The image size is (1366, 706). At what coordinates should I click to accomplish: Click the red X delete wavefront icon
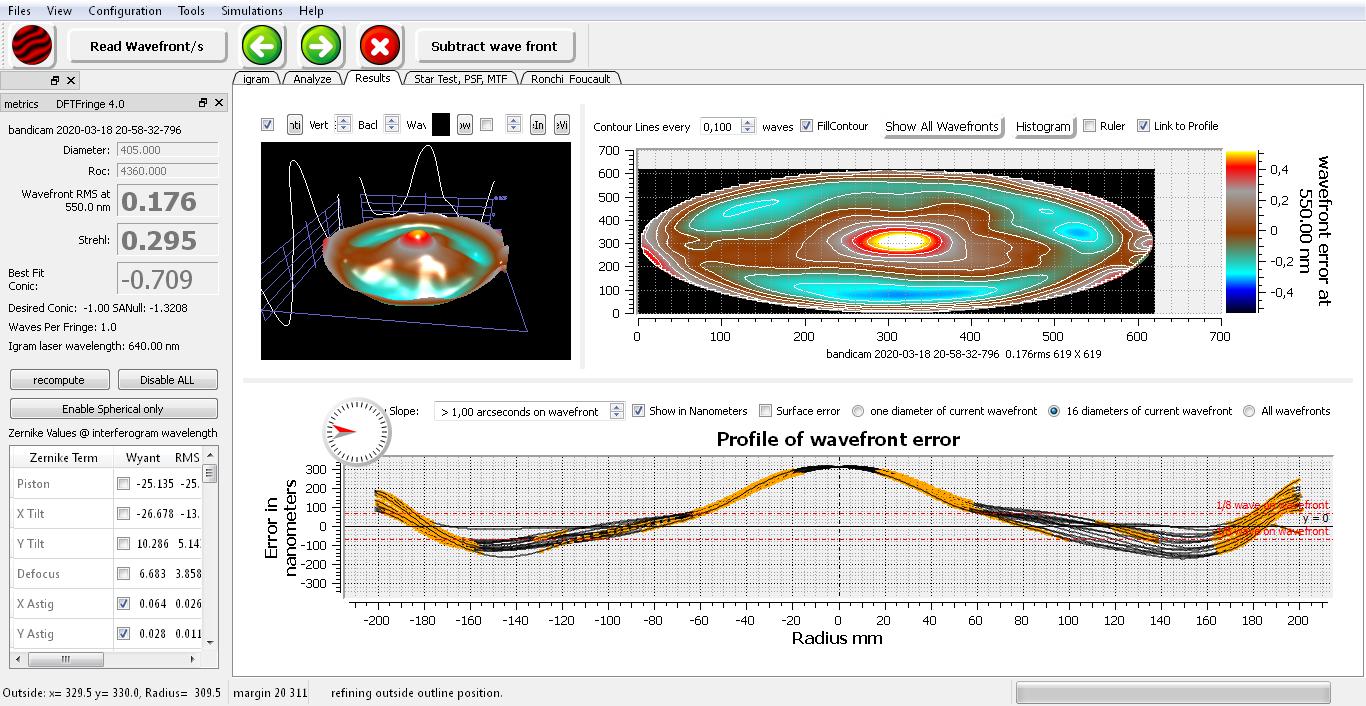click(x=380, y=46)
